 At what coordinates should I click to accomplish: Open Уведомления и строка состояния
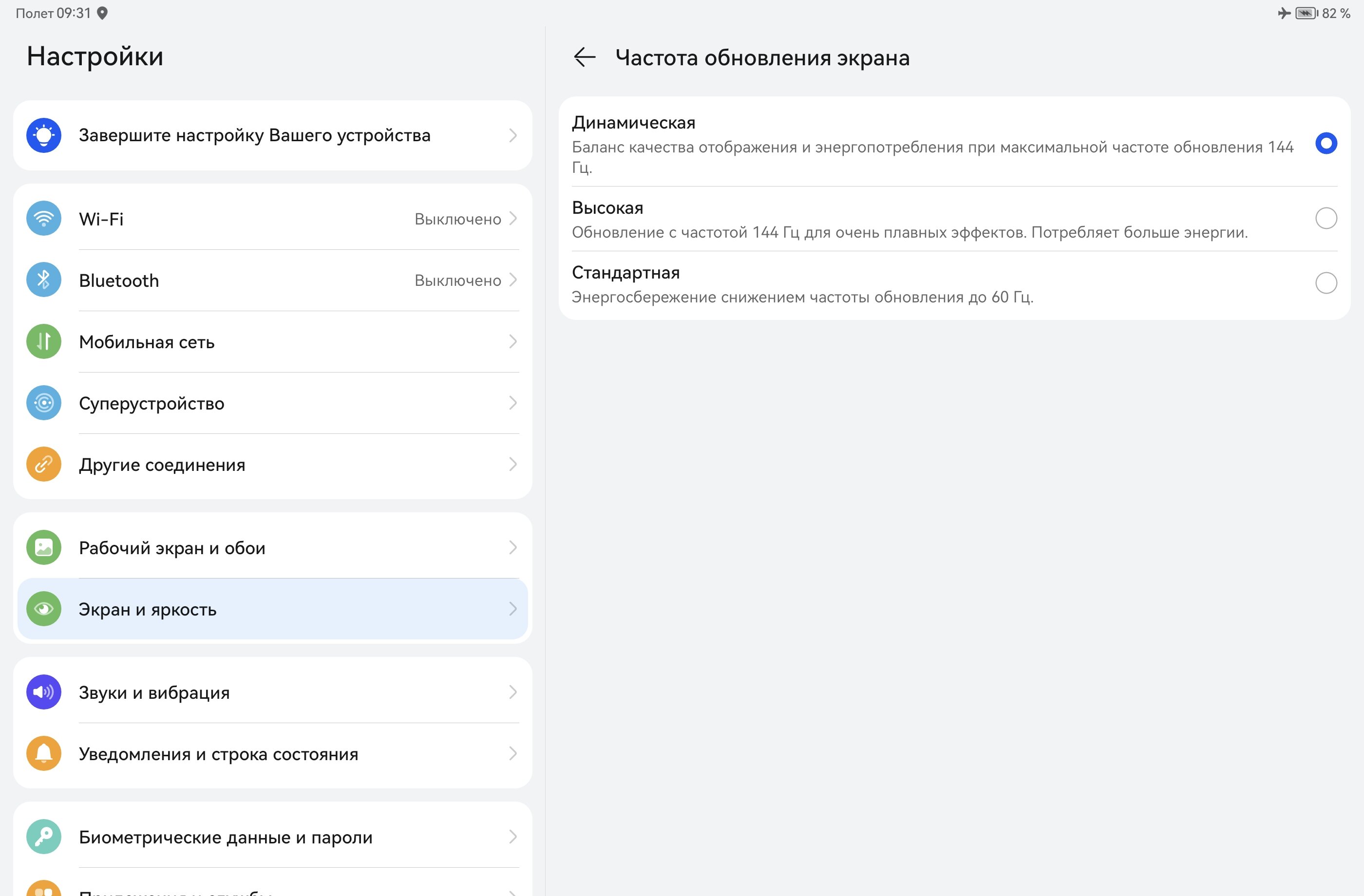[x=273, y=753]
